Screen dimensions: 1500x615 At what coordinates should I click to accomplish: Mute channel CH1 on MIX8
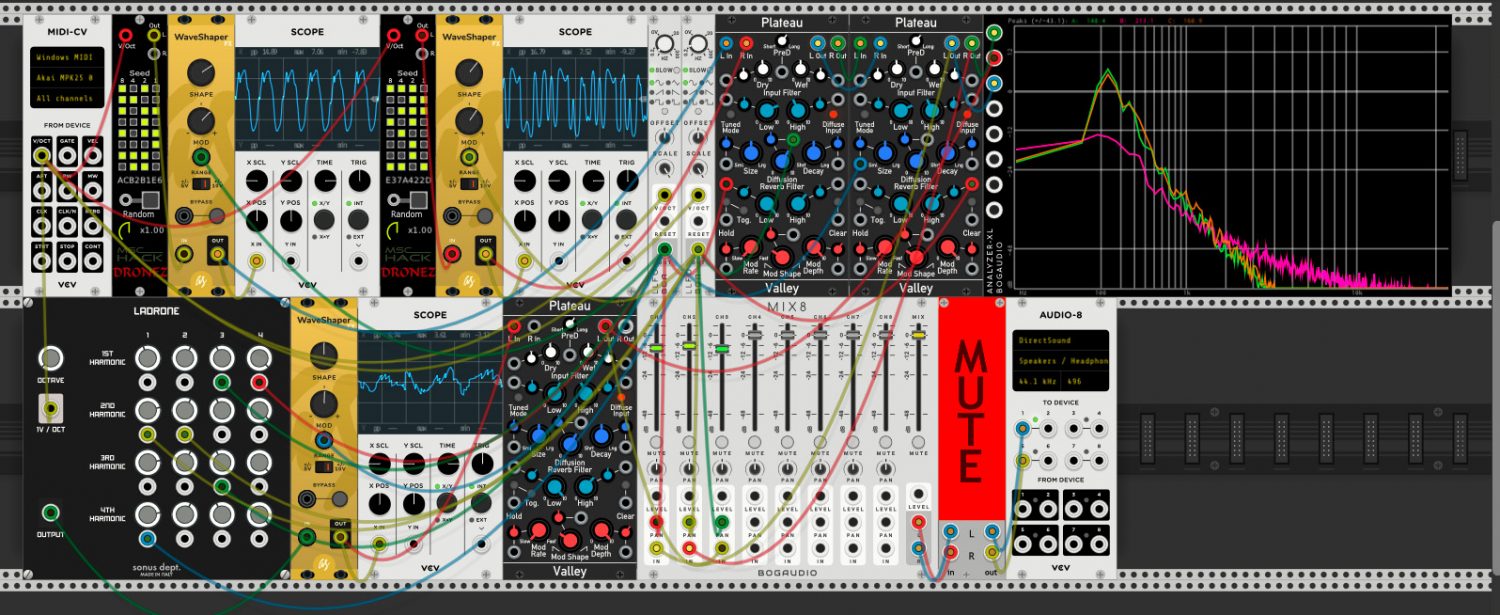click(x=656, y=442)
